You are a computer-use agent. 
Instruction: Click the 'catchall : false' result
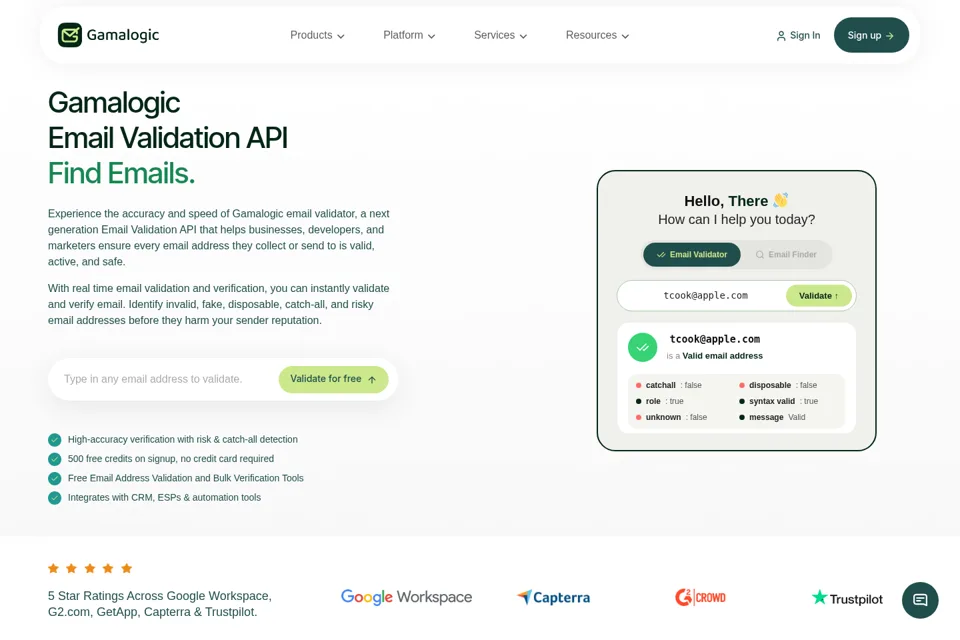(x=669, y=385)
